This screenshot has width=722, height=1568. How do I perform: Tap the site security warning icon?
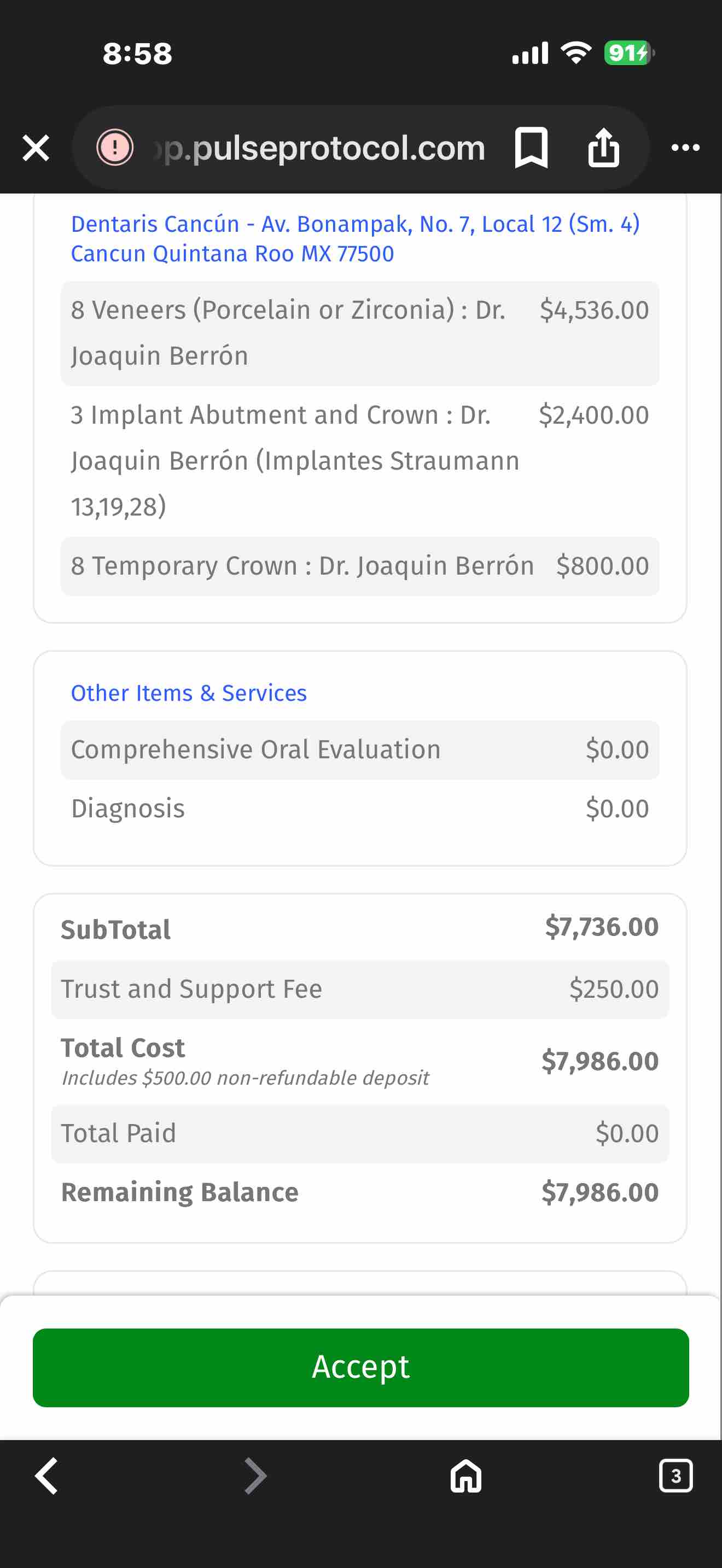click(x=114, y=147)
